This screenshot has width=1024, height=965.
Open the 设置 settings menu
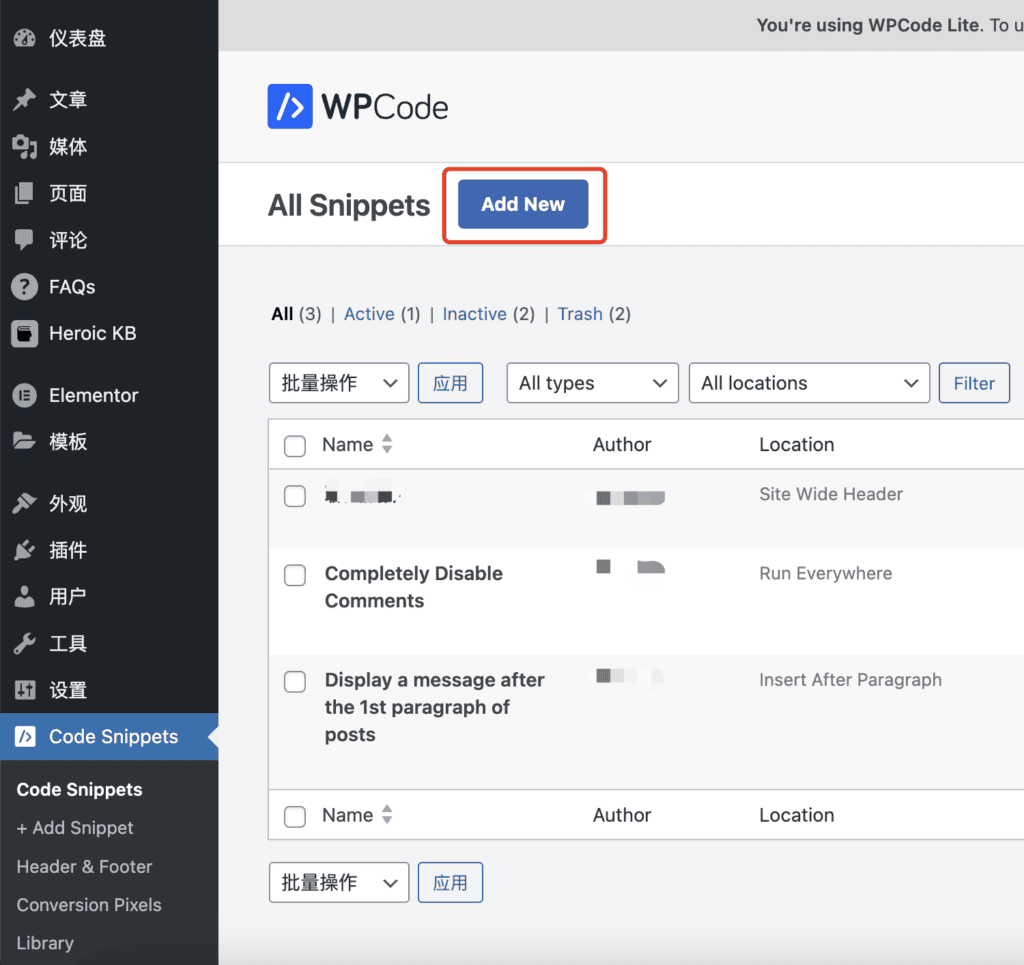coord(68,689)
